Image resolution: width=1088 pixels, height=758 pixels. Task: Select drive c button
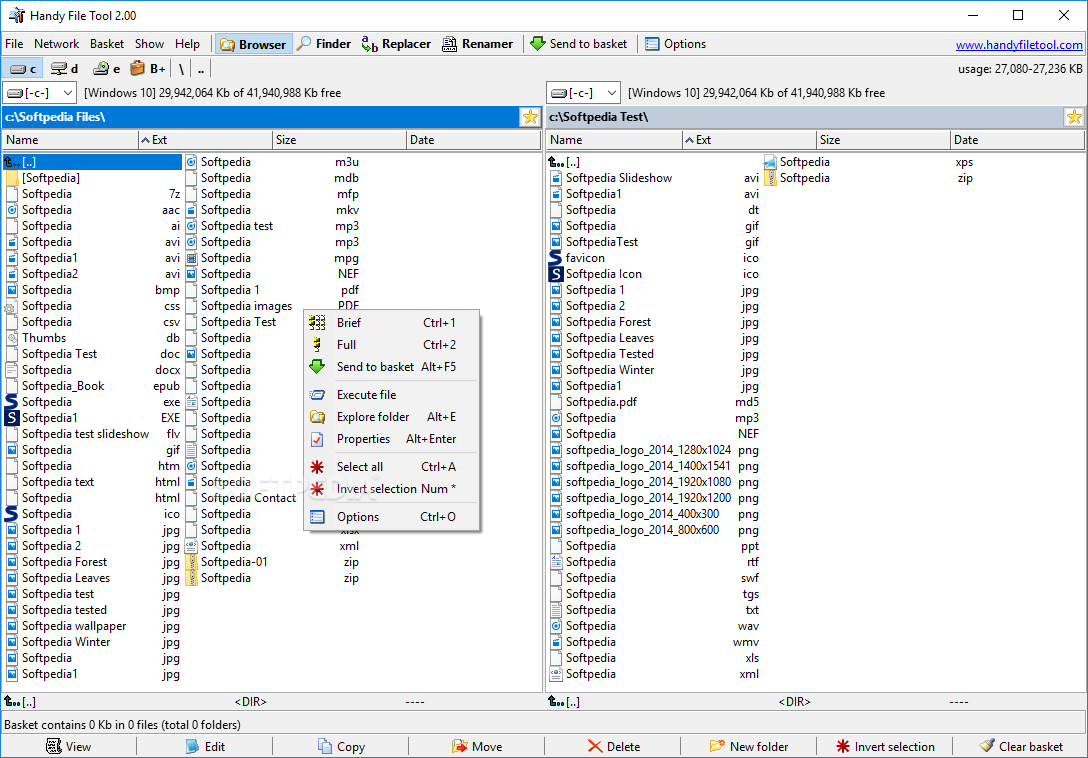(23, 68)
